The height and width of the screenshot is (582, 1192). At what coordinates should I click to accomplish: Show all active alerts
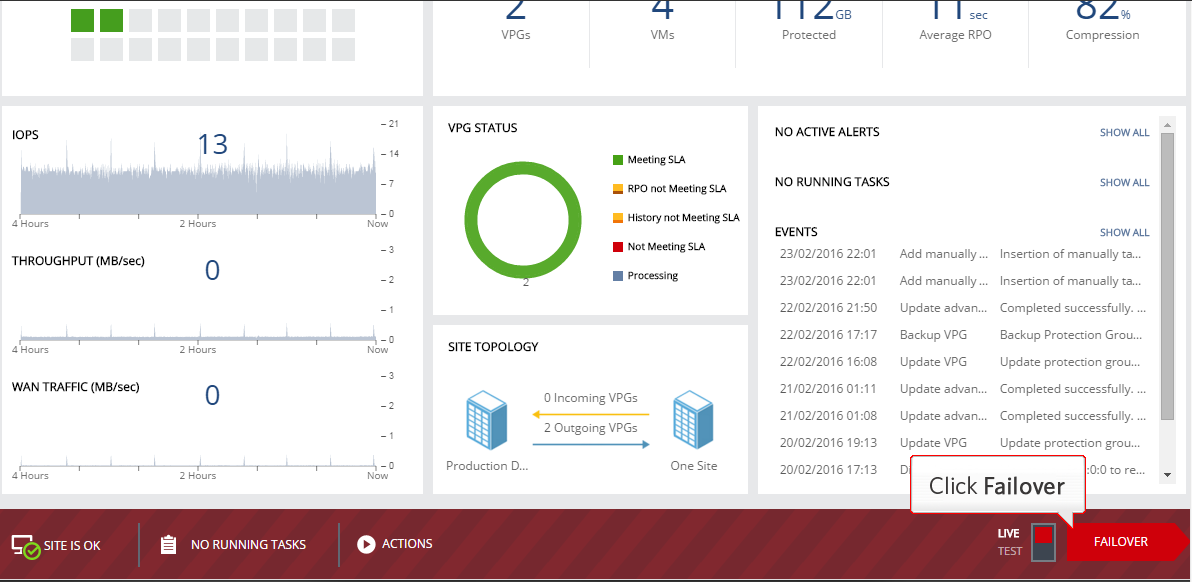(1124, 132)
